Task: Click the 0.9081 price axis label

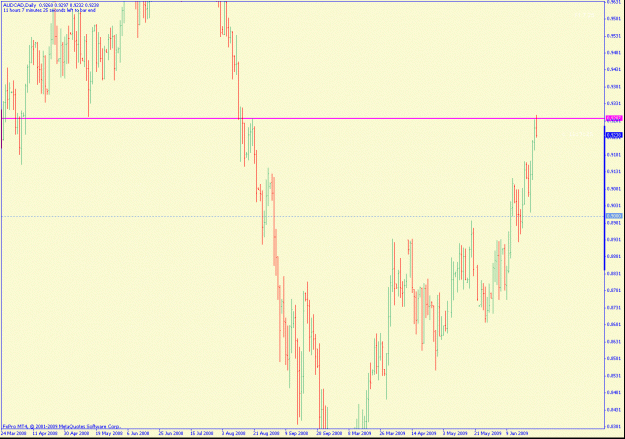Action: [x=614, y=189]
